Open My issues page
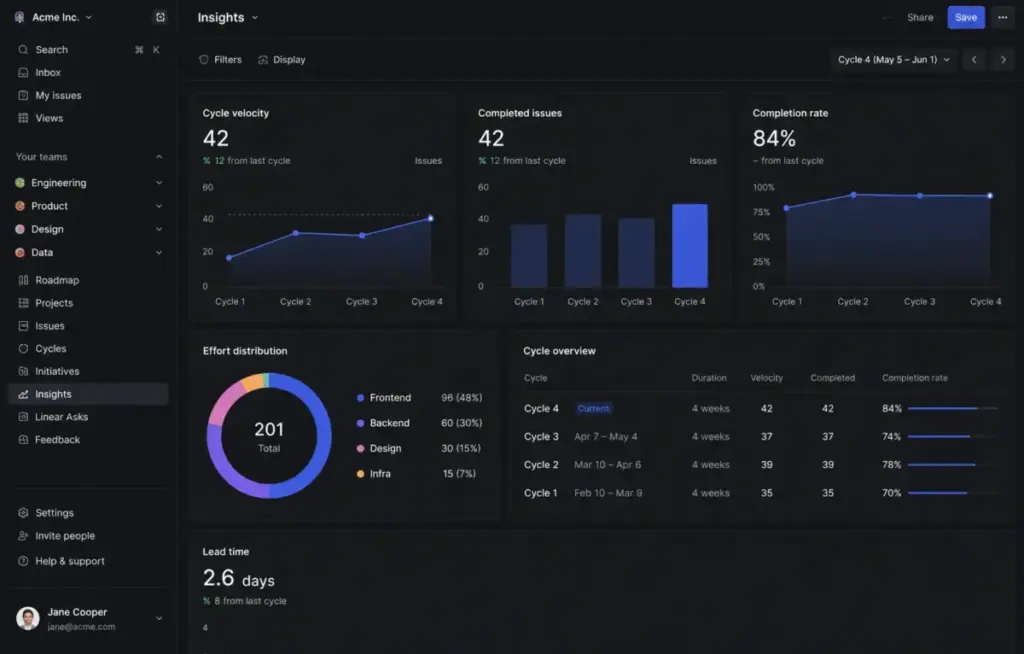The height and width of the screenshot is (654, 1024). point(89,95)
